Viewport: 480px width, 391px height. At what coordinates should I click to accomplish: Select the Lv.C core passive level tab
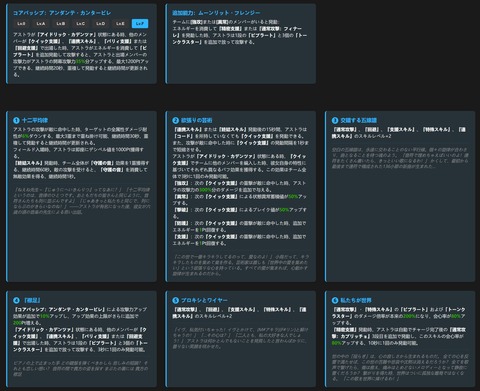[x=81, y=24]
